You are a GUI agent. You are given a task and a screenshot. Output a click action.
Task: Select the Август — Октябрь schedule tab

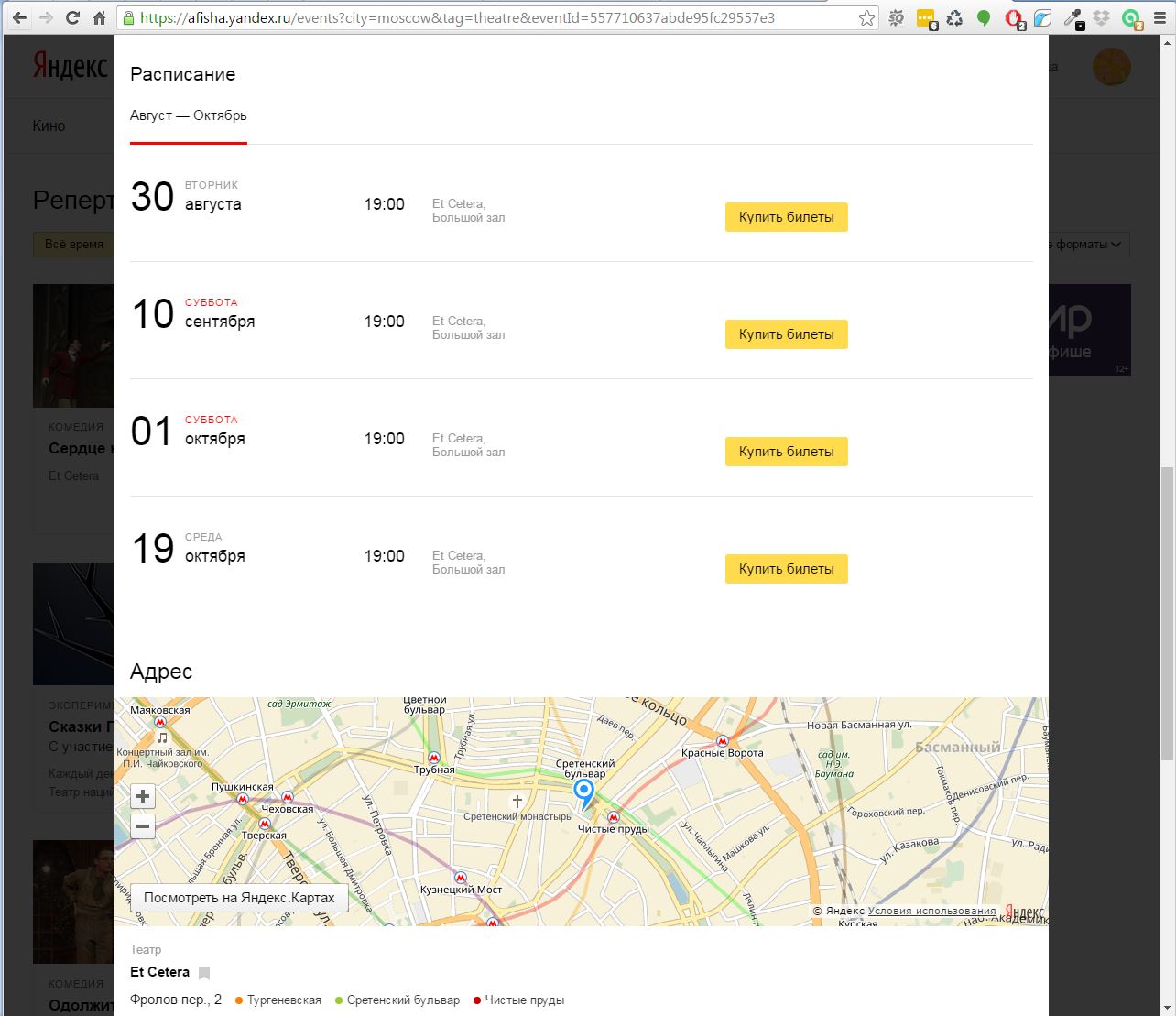[189, 115]
